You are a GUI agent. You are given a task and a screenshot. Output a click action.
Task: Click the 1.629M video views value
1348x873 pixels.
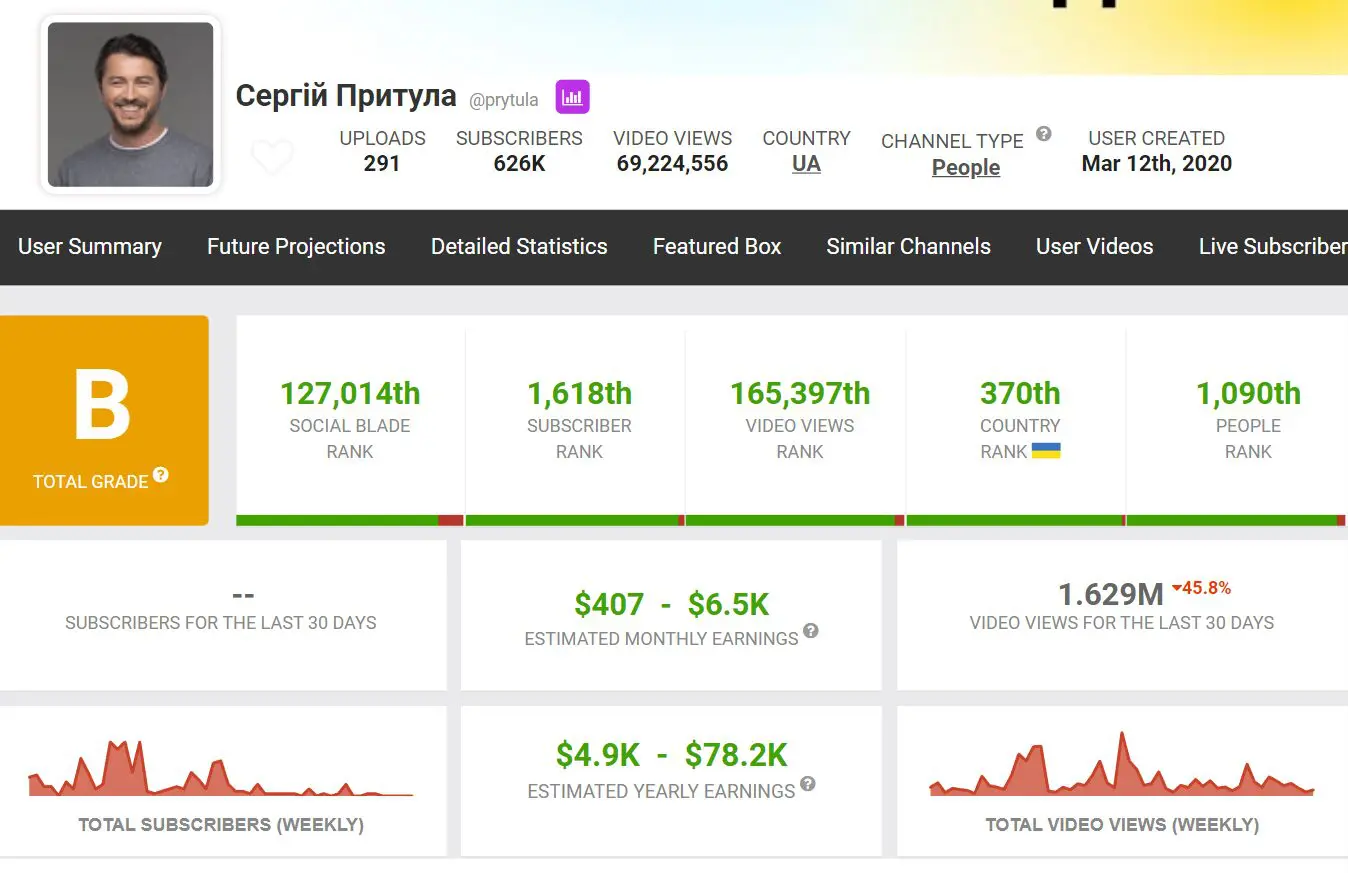(x=1110, y=595)
